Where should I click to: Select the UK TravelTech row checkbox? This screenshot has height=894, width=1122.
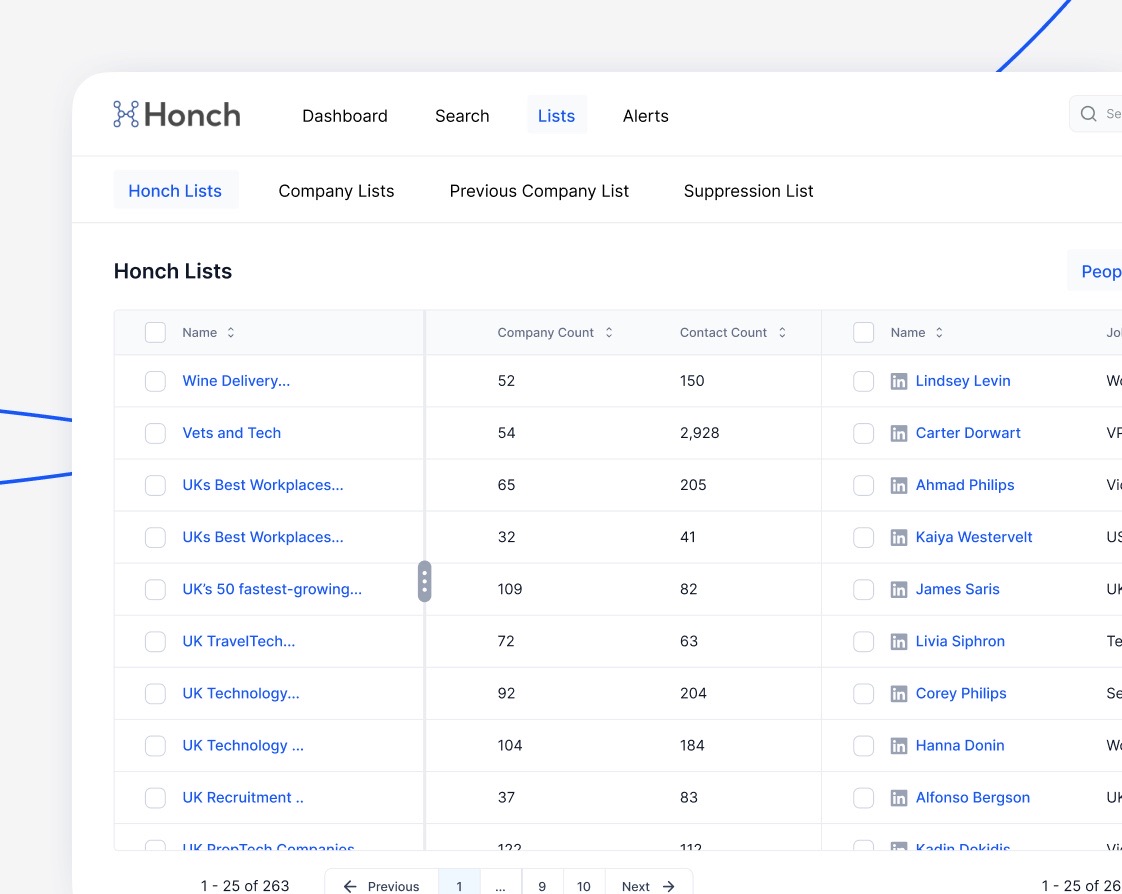point(155,641)
